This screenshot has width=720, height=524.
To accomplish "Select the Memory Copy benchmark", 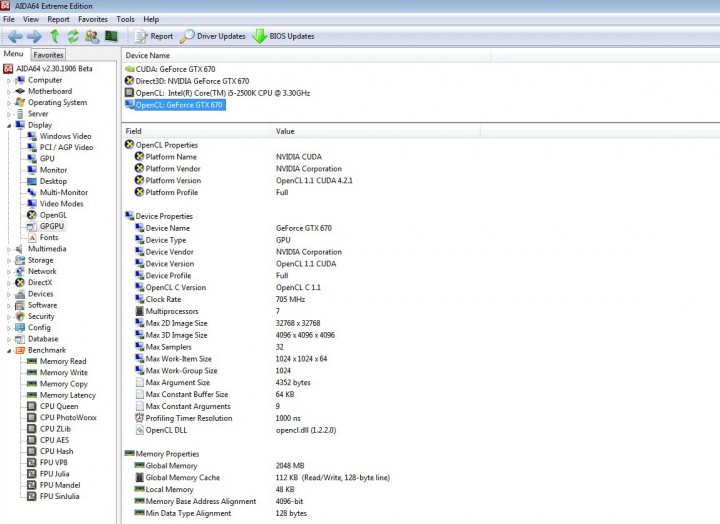I will [63, 384].
